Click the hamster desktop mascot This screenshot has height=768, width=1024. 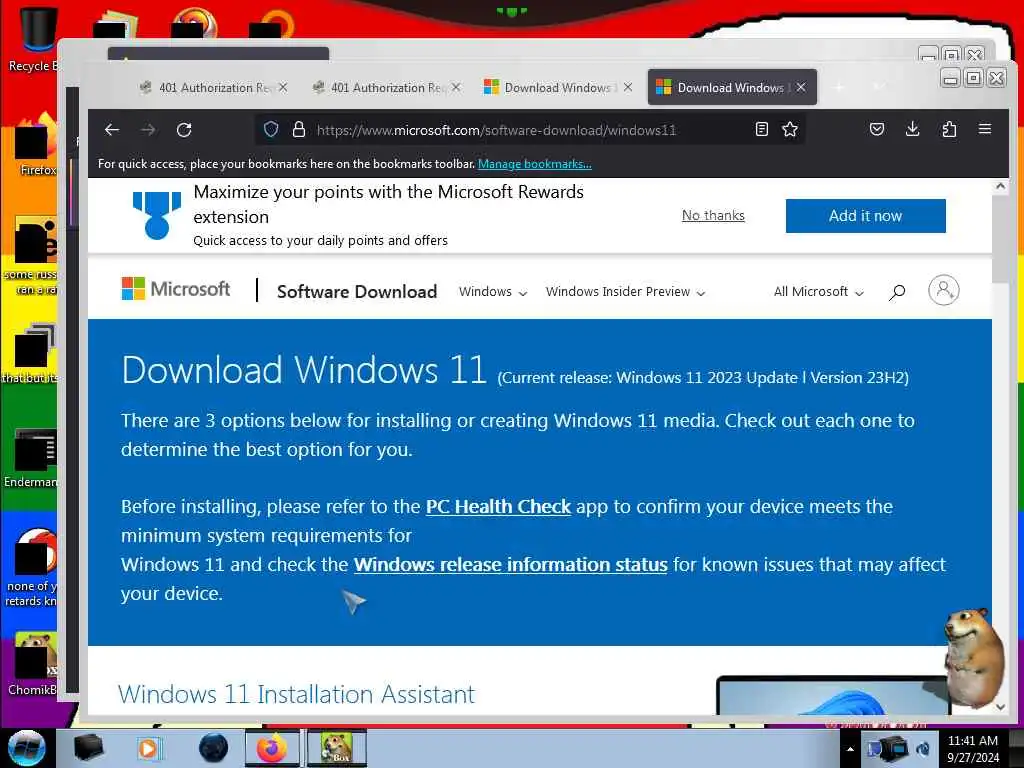pyautogui.click(x=974, y=658)
